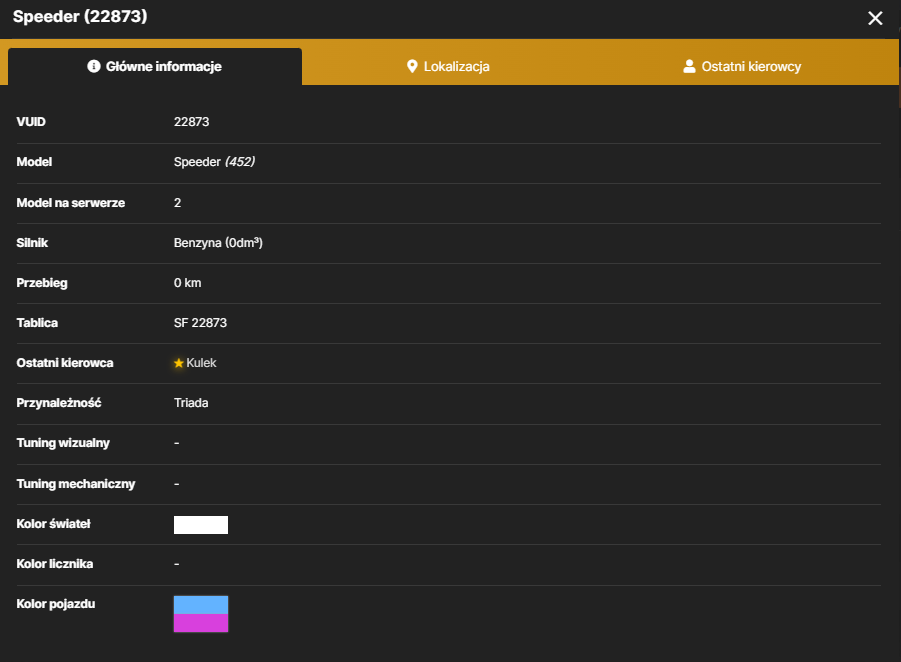Click the info icon on Główne informacje tab
Viewport: 901px width, 662px height.
pos(94,66)
